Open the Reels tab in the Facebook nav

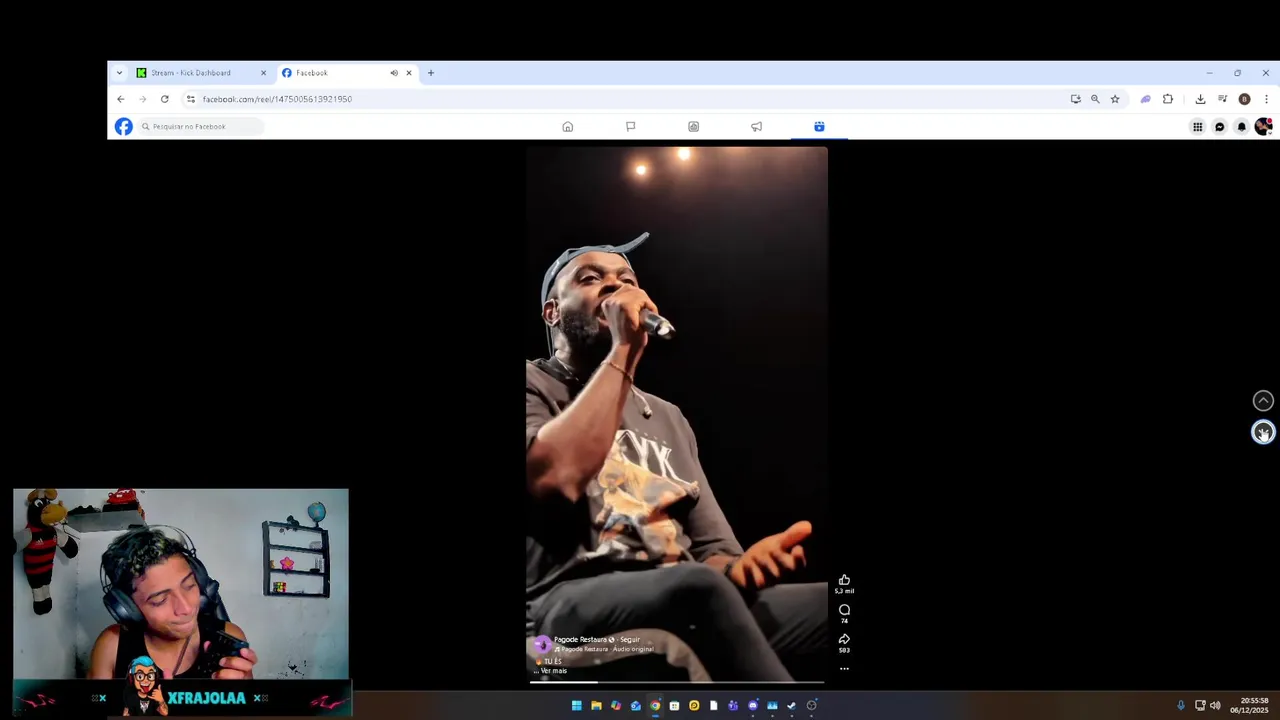(819, 126)
